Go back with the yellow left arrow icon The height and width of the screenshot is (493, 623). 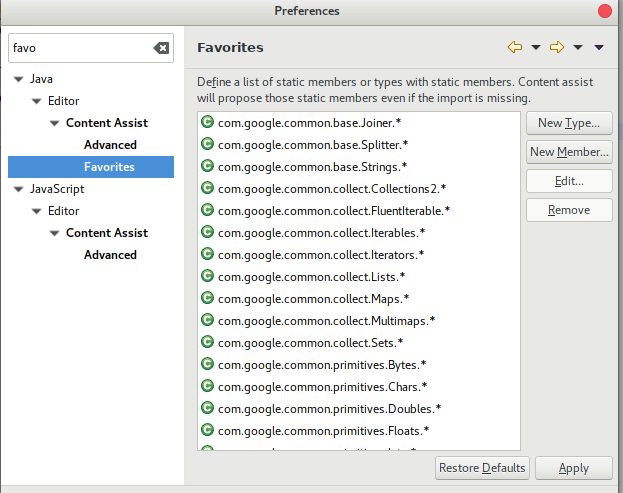click(515, 47)
